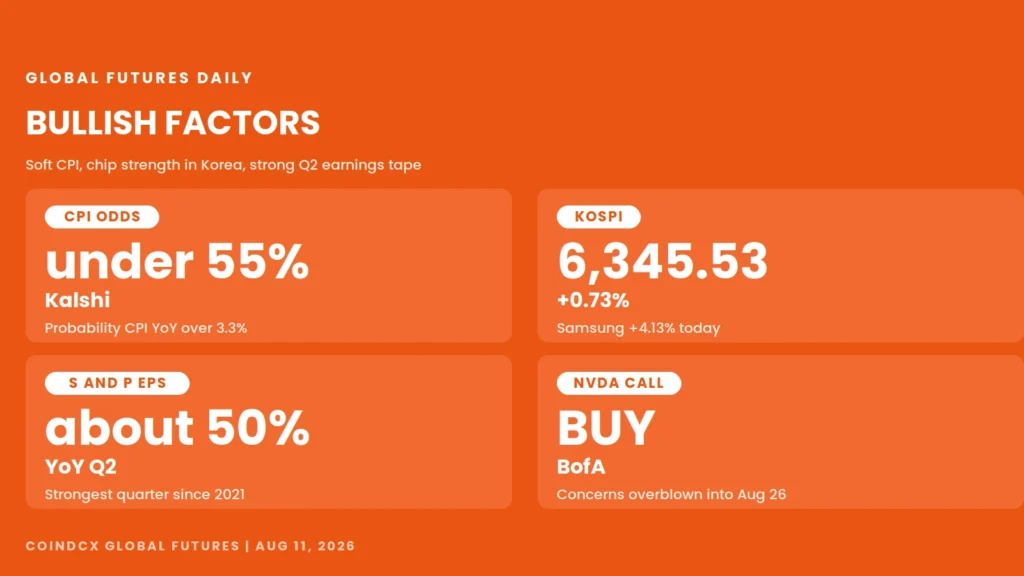Click the YoY Q2 subtitle

tap(80, 467)
